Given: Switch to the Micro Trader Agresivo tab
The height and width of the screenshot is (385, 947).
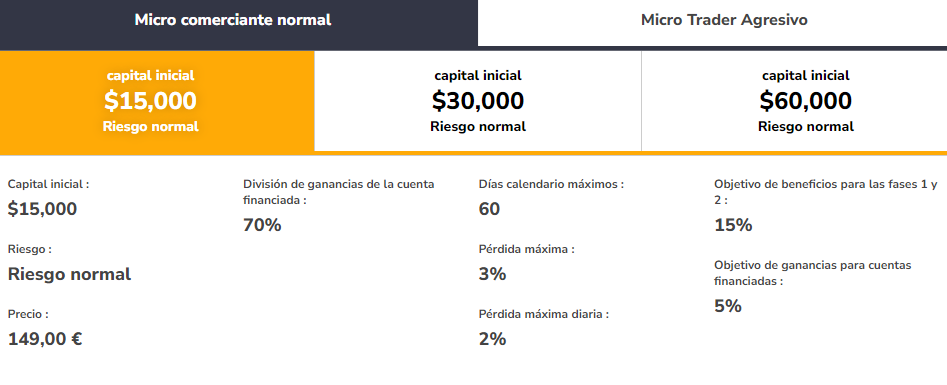Looking at the screenshot, I should [724, 20].
